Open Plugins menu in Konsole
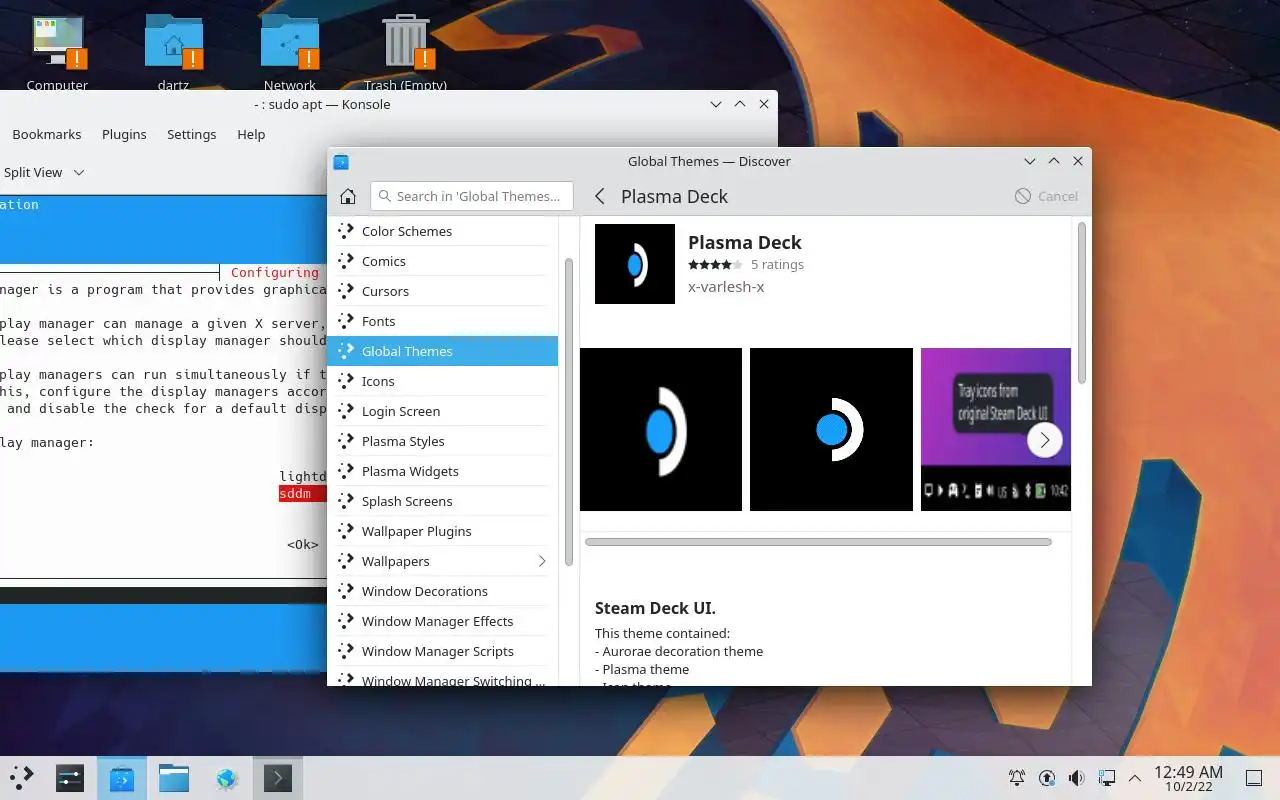This screenshot has height=800, width=1280. [124, 134]
